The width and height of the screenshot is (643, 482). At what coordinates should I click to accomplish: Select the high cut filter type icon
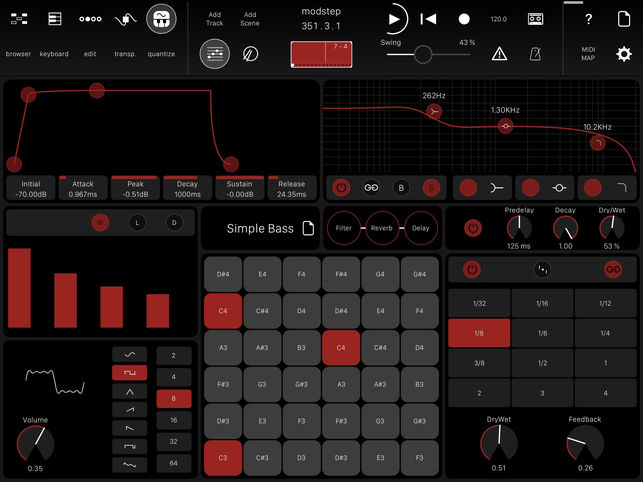point(622,188)
